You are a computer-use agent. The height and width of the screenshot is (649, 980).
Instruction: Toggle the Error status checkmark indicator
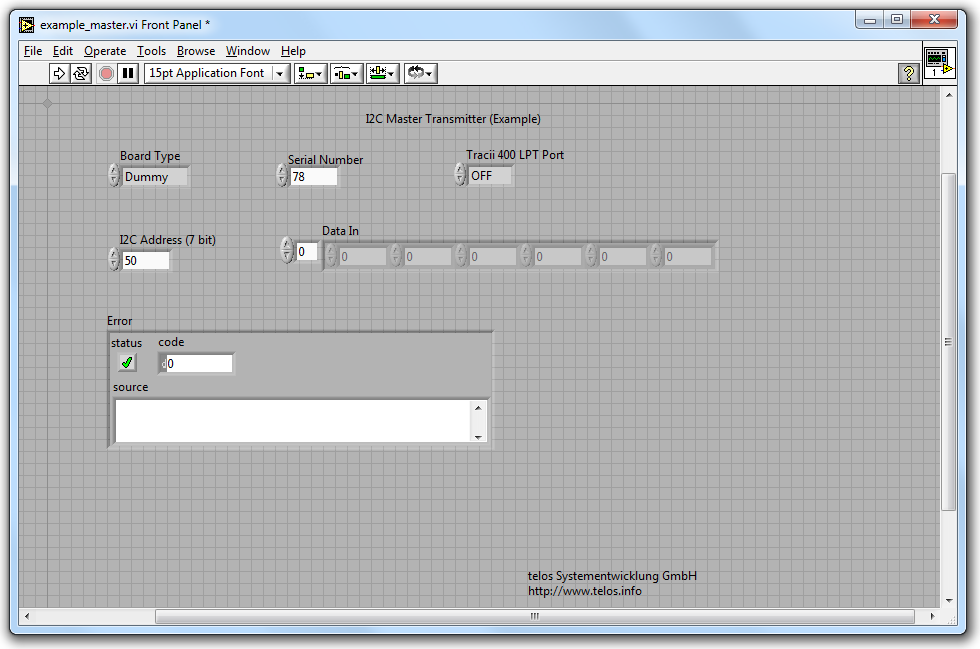127,363
